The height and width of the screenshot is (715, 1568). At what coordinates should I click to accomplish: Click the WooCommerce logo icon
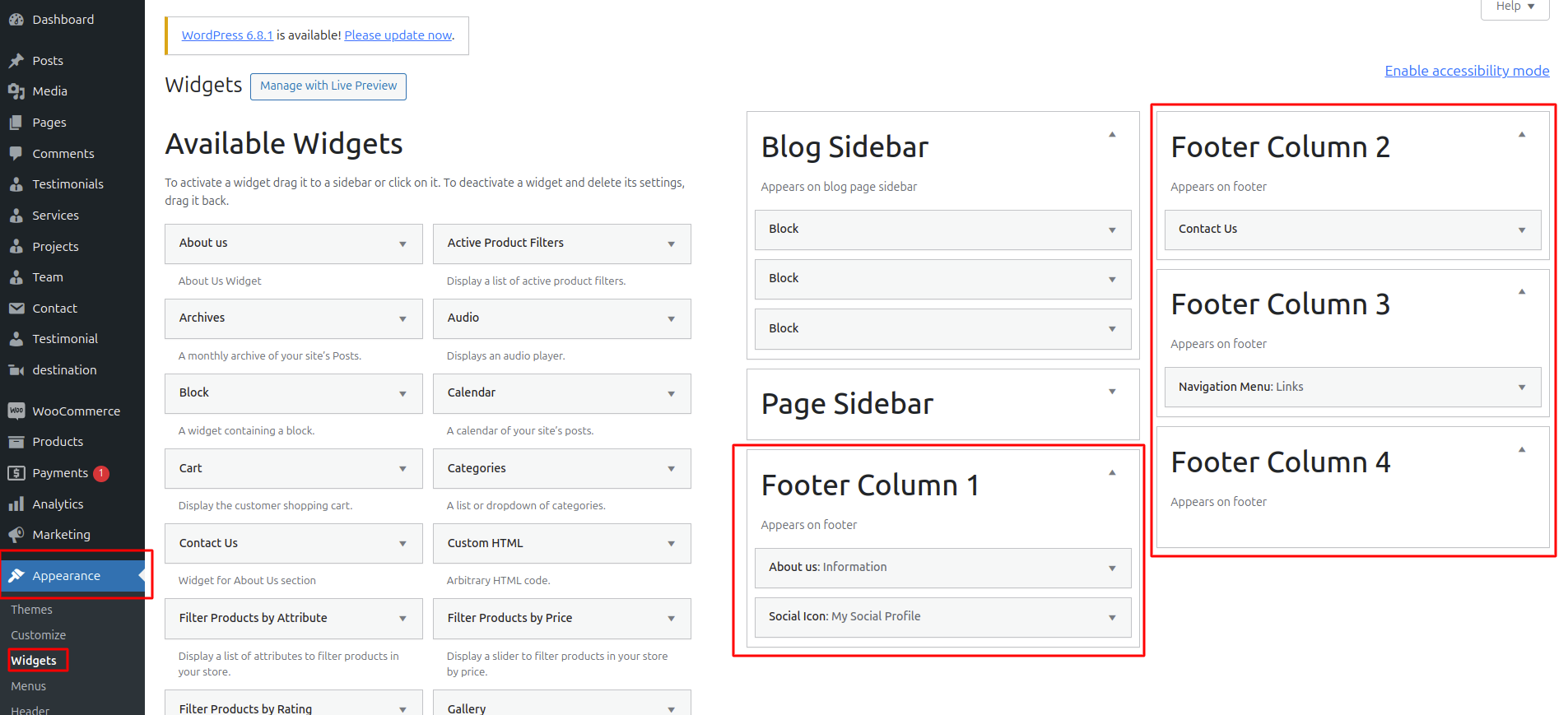coord(16,411)
